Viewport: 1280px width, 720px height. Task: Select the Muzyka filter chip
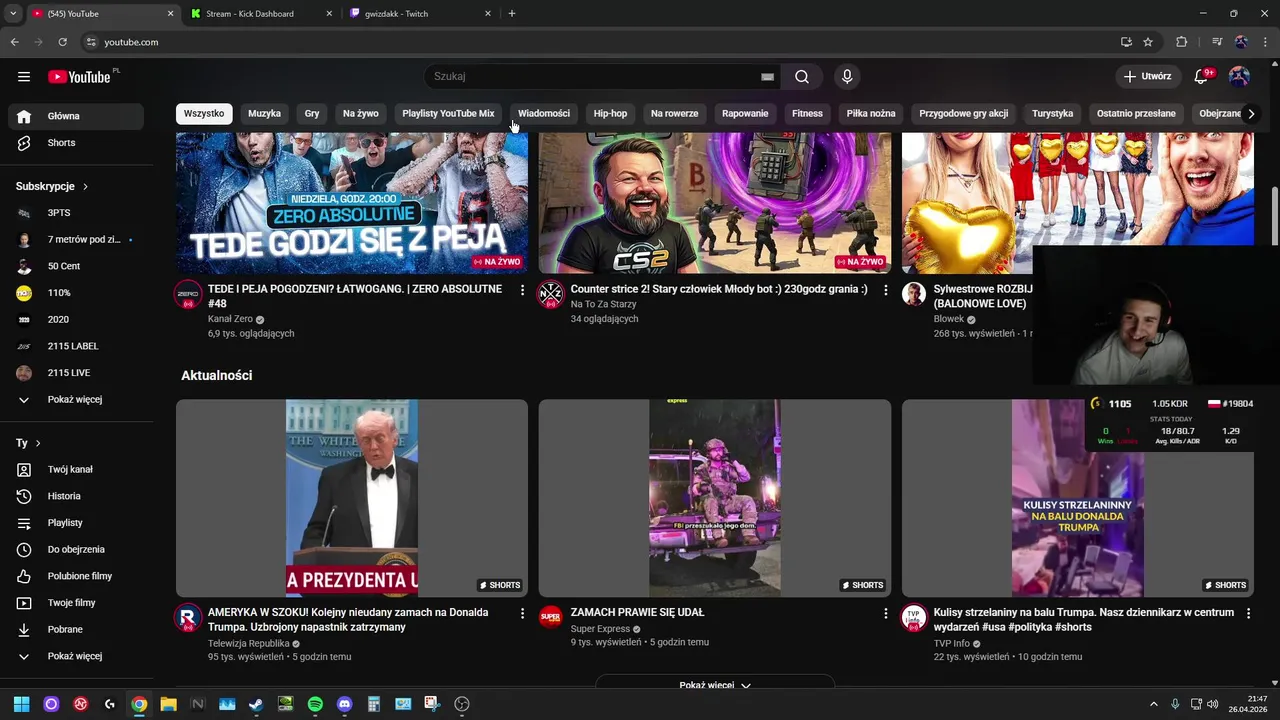click(264, 114)
